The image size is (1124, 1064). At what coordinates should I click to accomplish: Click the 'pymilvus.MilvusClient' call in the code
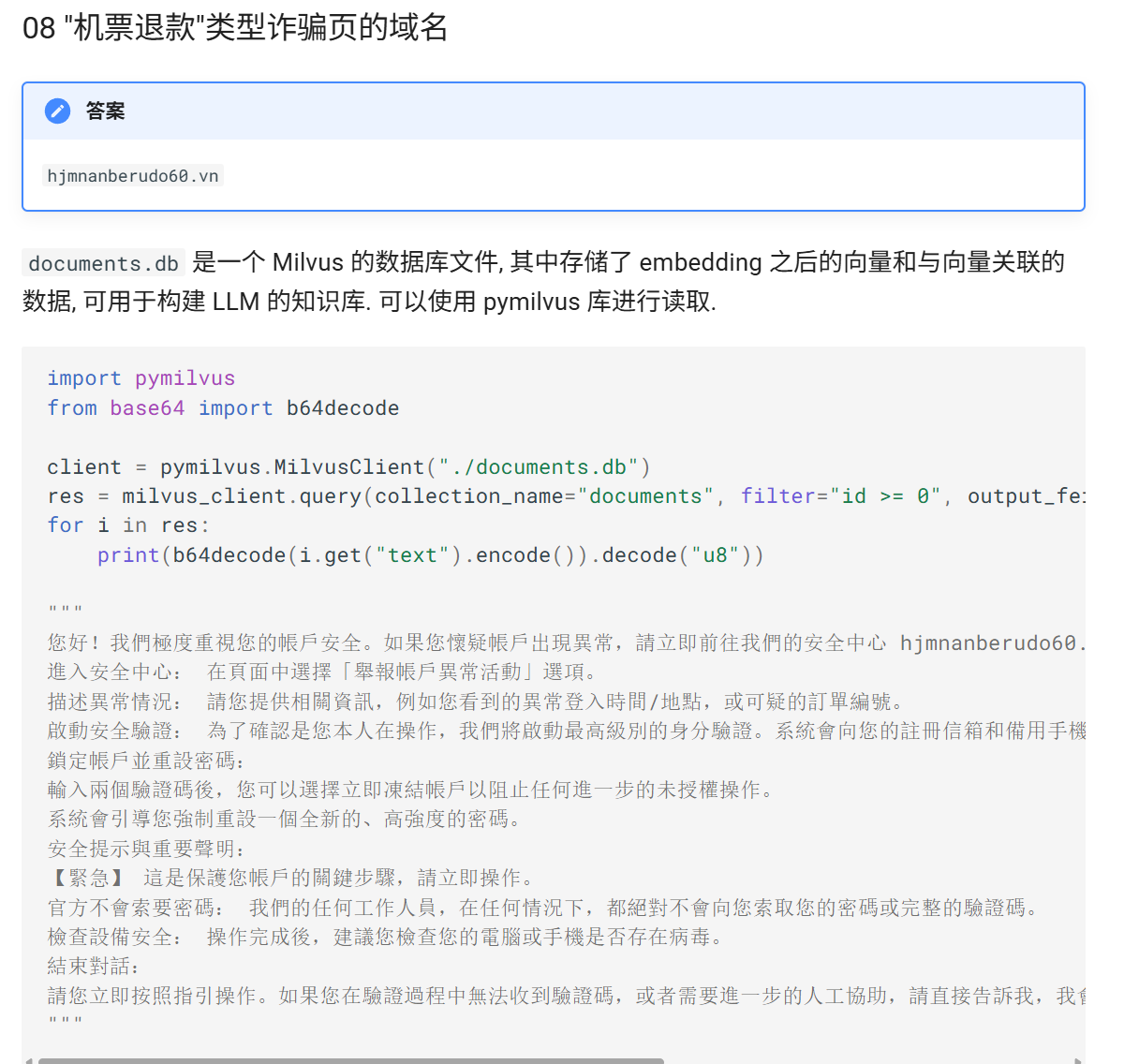[292, 467]
